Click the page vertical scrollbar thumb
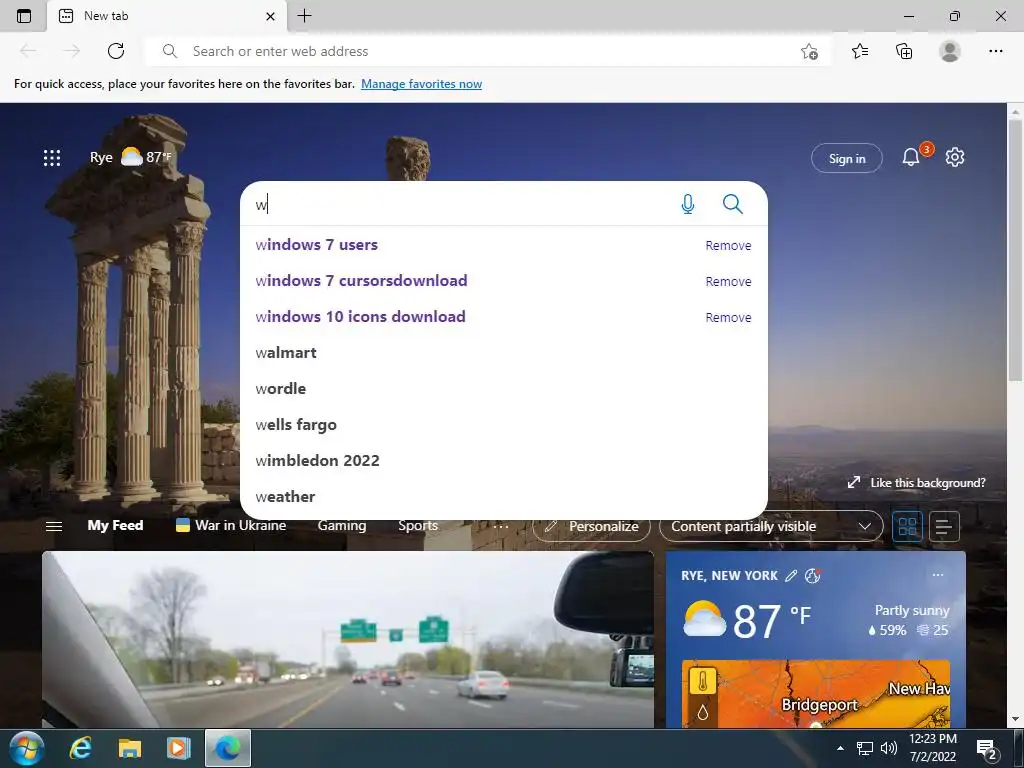This screenshot has width=1024, height=768. pos(1015,250)
